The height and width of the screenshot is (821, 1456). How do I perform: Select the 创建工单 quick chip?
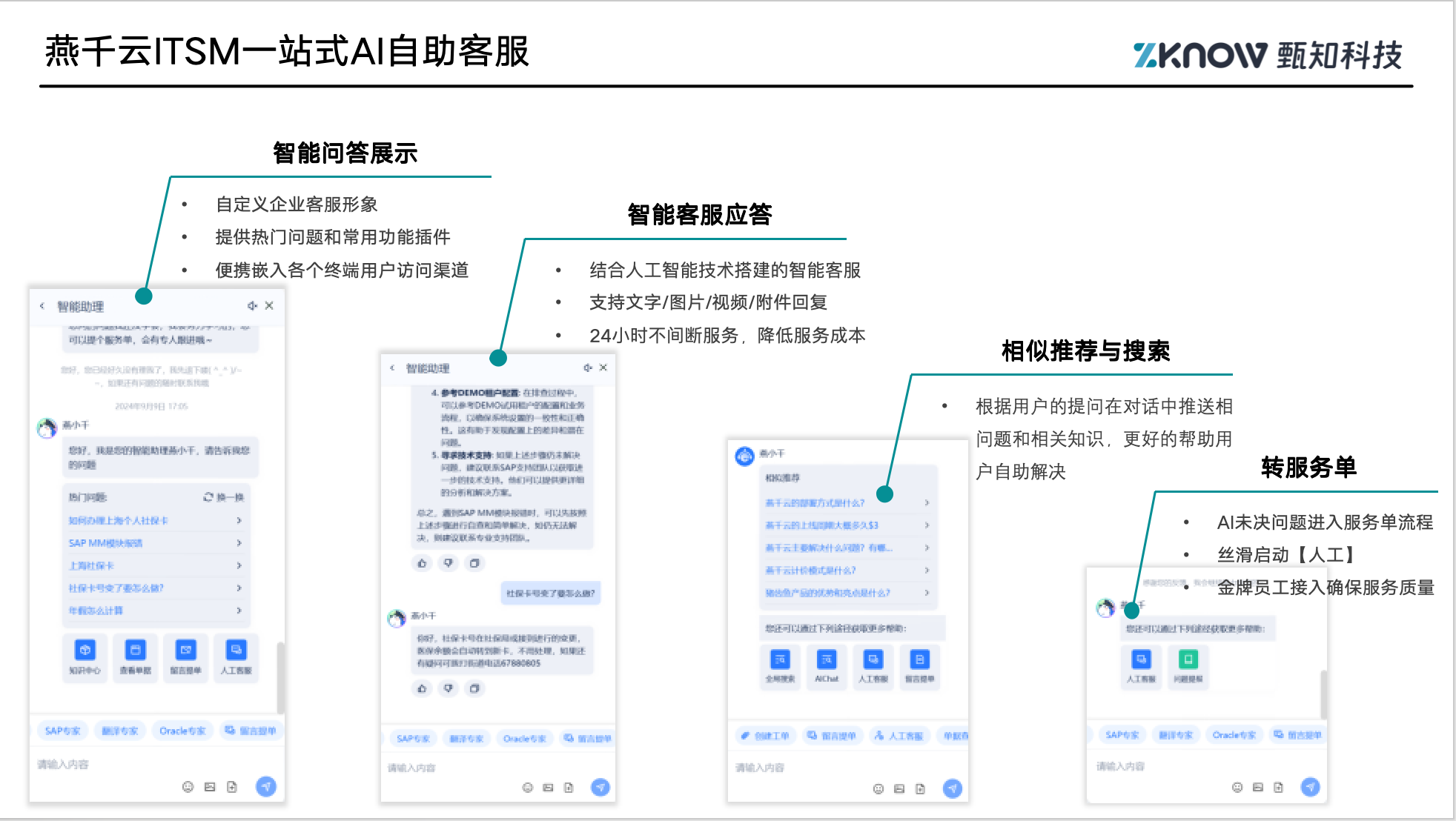(765, 736)
